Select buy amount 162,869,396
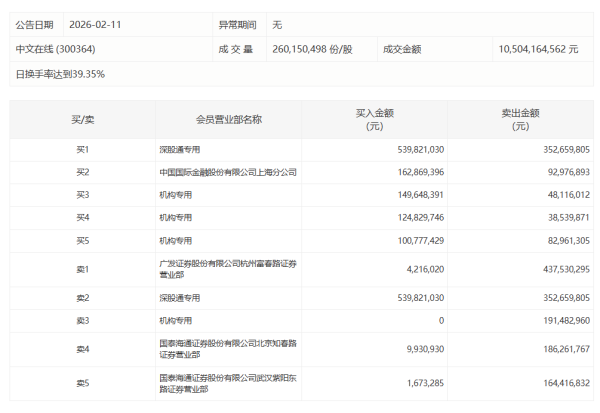This screenshot has height=413, width=600. coord(421,172)
